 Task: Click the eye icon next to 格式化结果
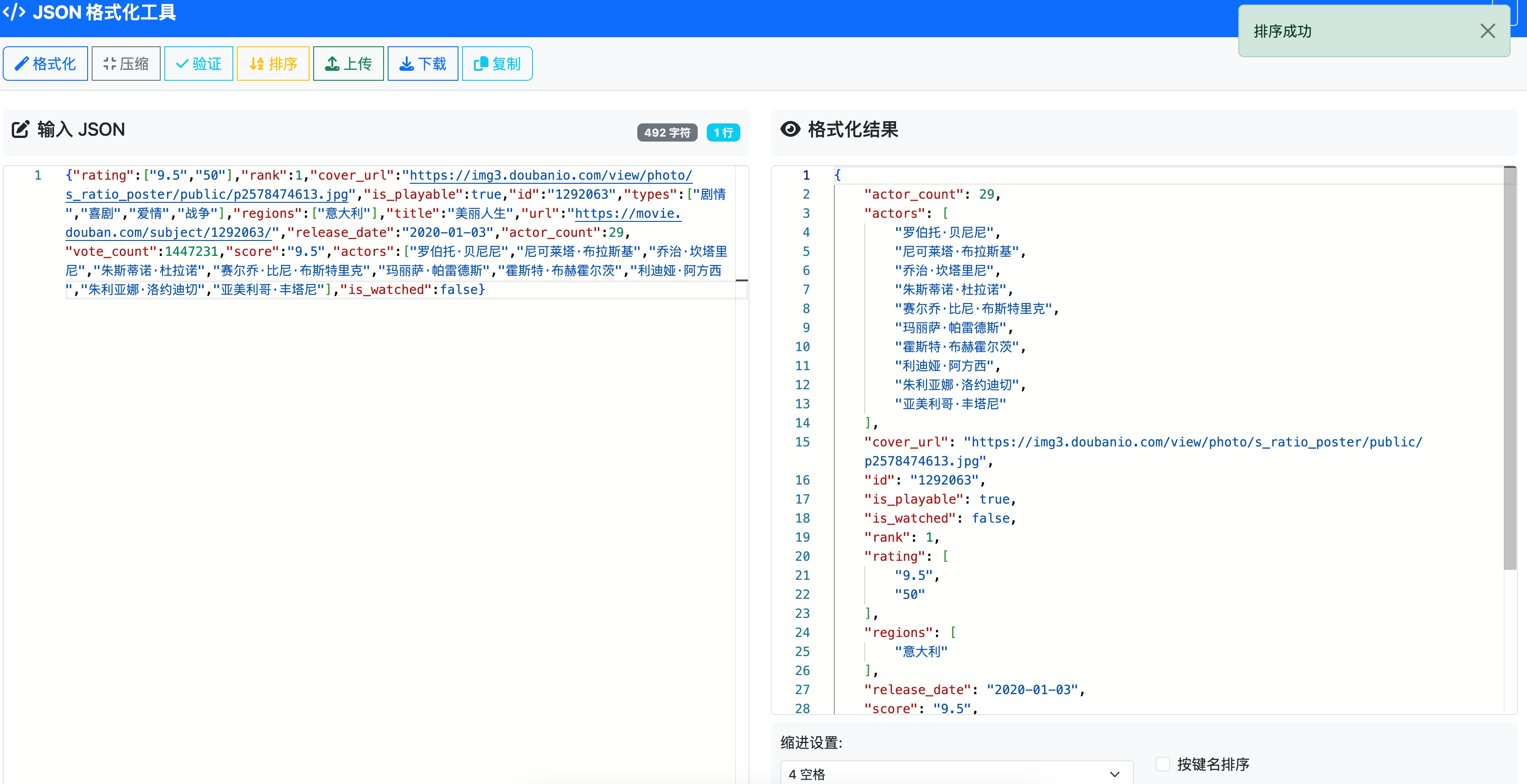(x=791, y=129)
